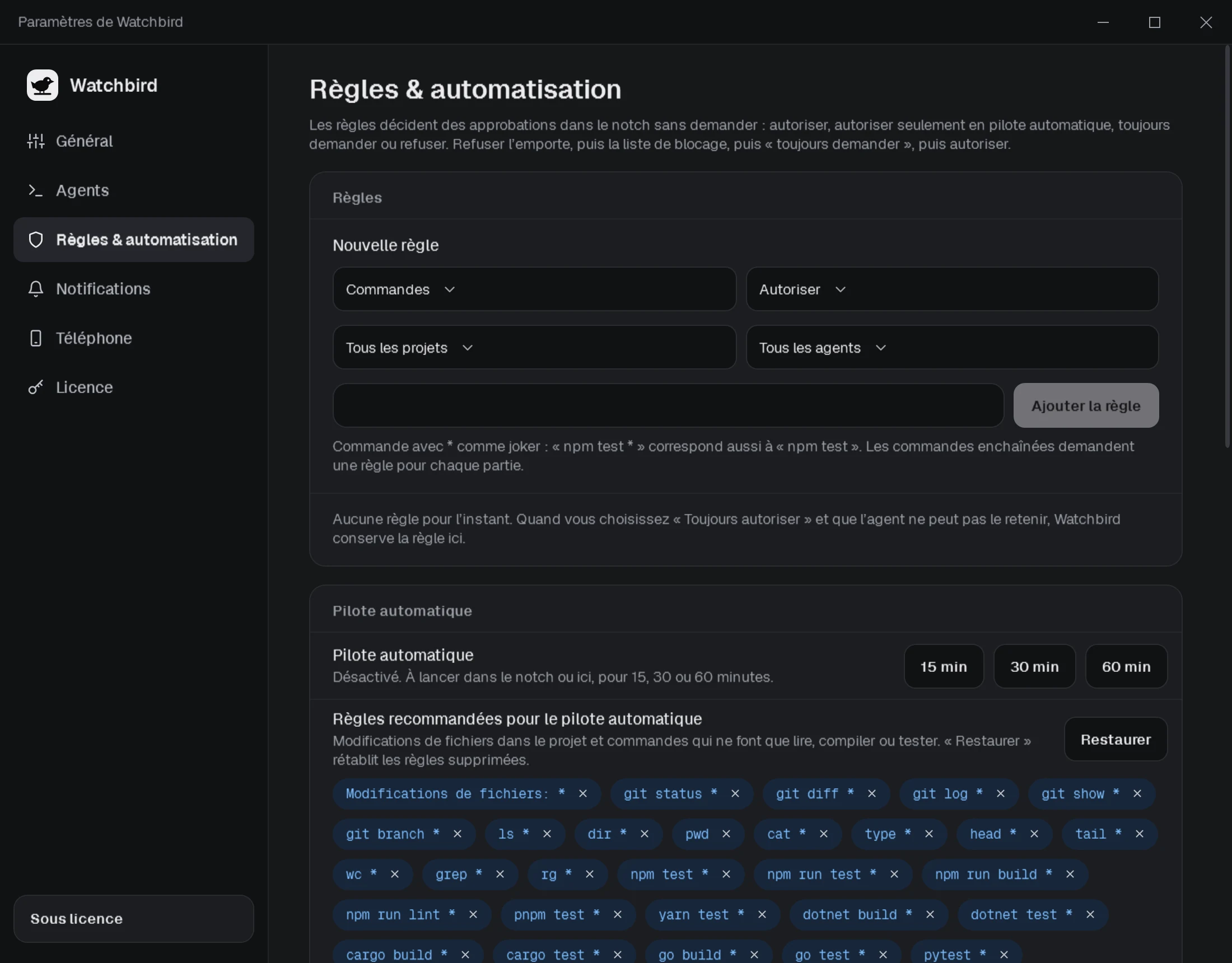Viewport: 1232px width, 963px height.
Task: Delete the "pnpm test *" chip
Action: (617, 914)
